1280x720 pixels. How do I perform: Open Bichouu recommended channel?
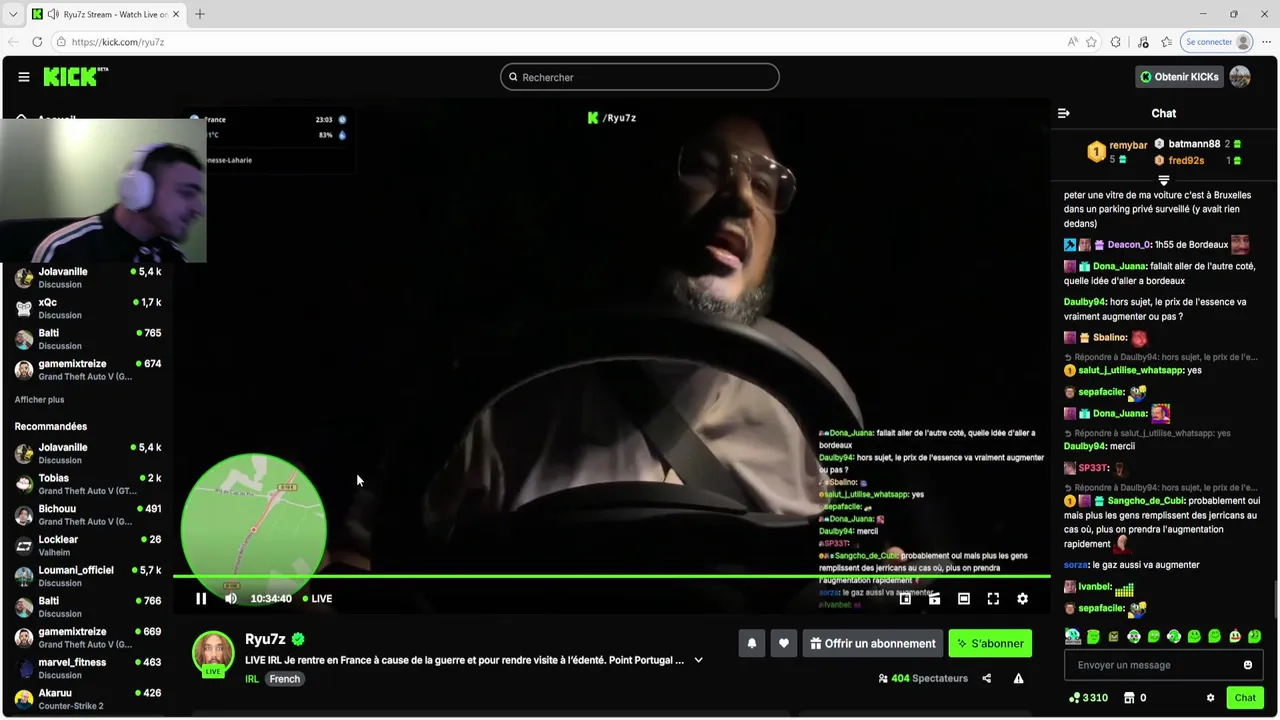click(x=88, y=515)
